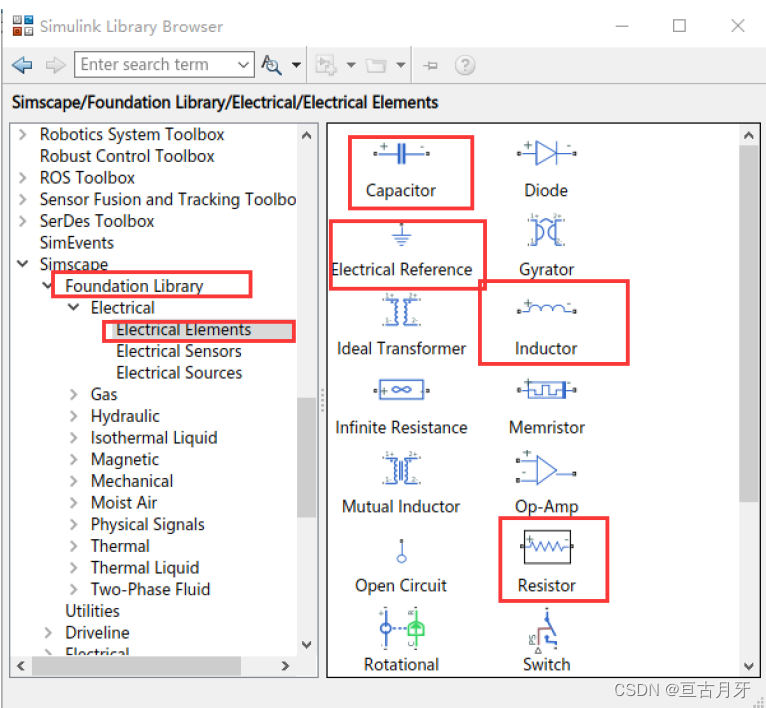766x708 pixels.
Task: Expand the Gas library node
Action: click(x=73, y=394)
